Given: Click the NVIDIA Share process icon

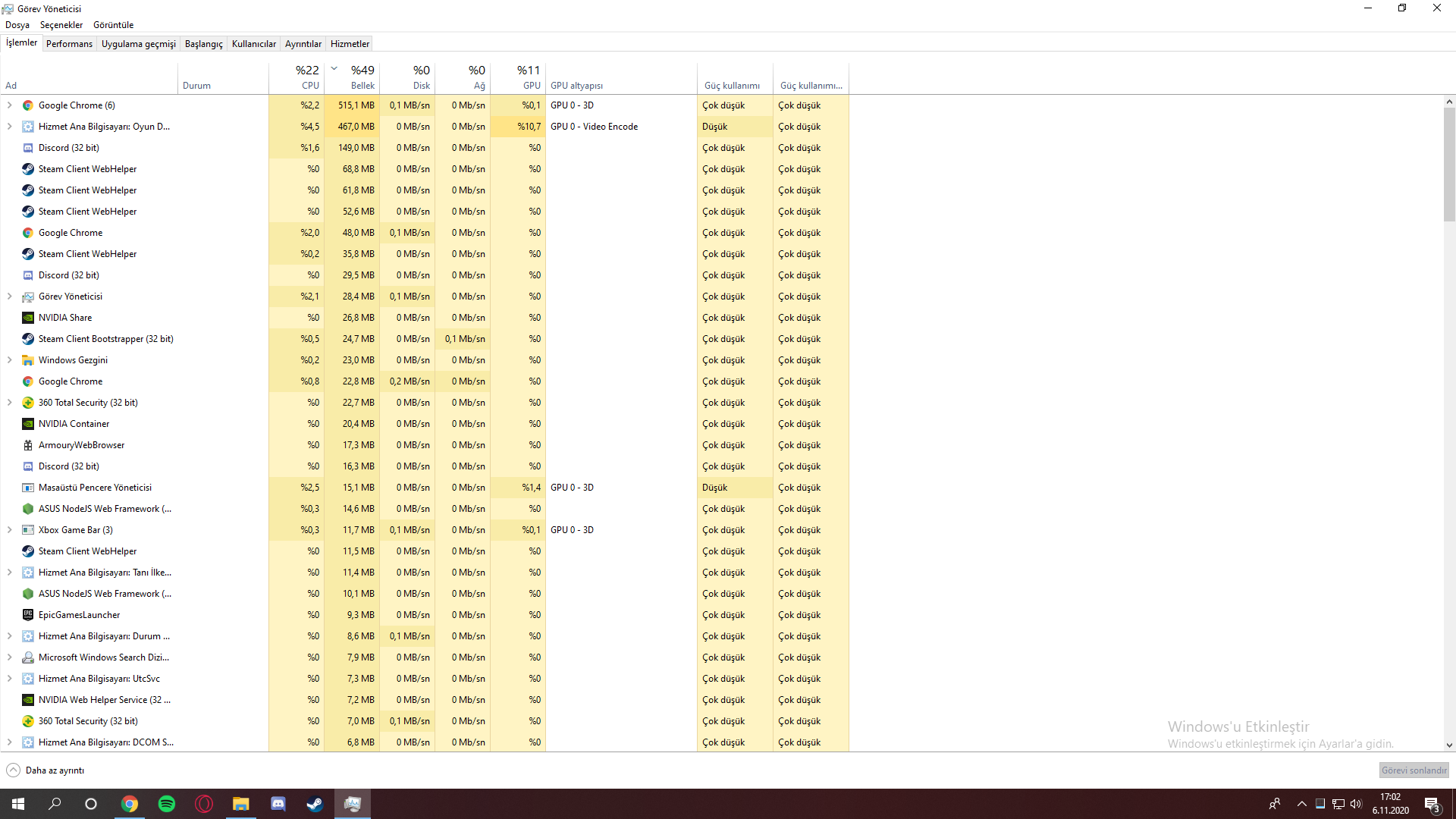Looking at the screenshot, I should coord(28,318).
